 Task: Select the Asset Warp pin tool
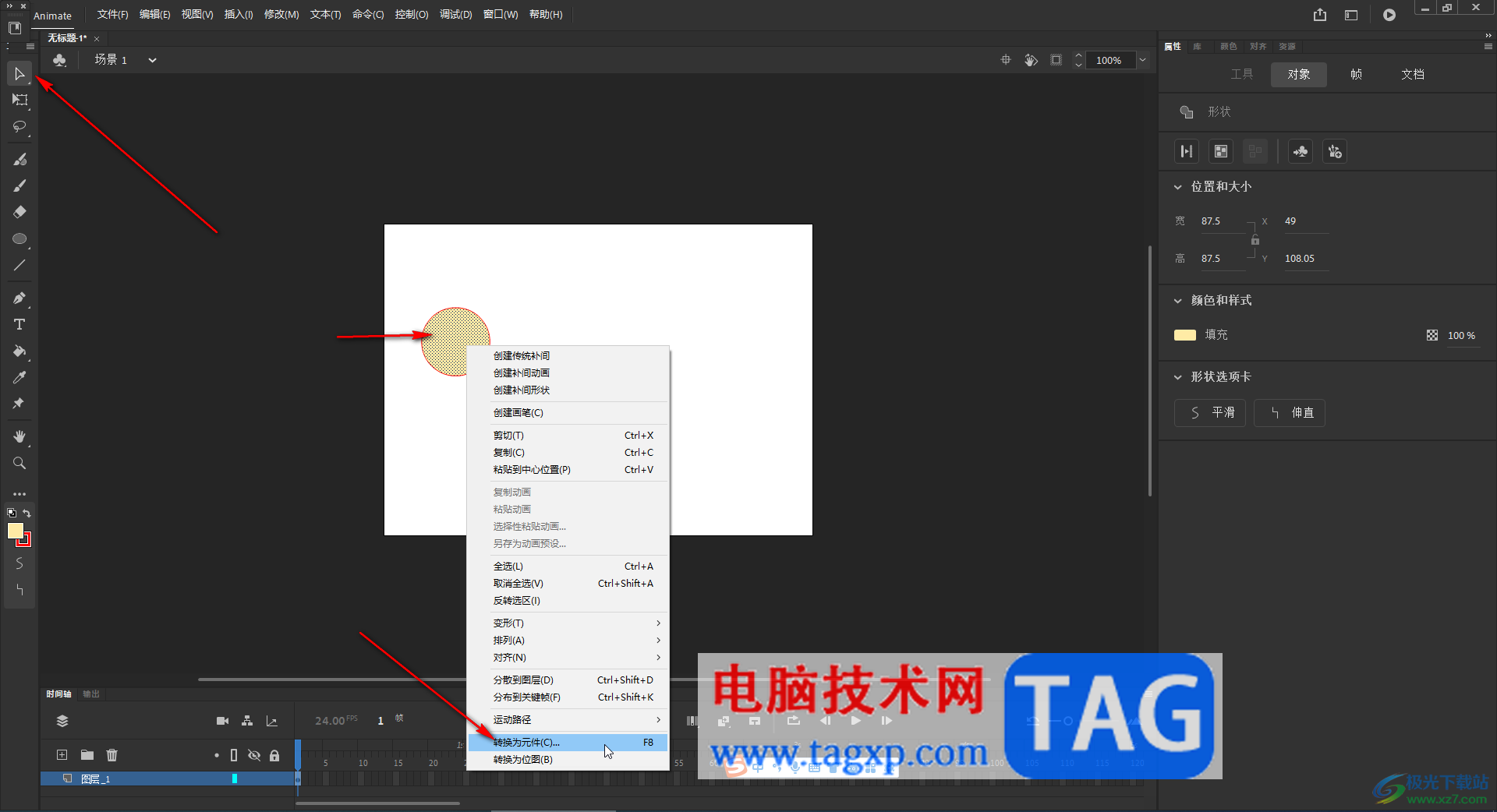[19, 404]
